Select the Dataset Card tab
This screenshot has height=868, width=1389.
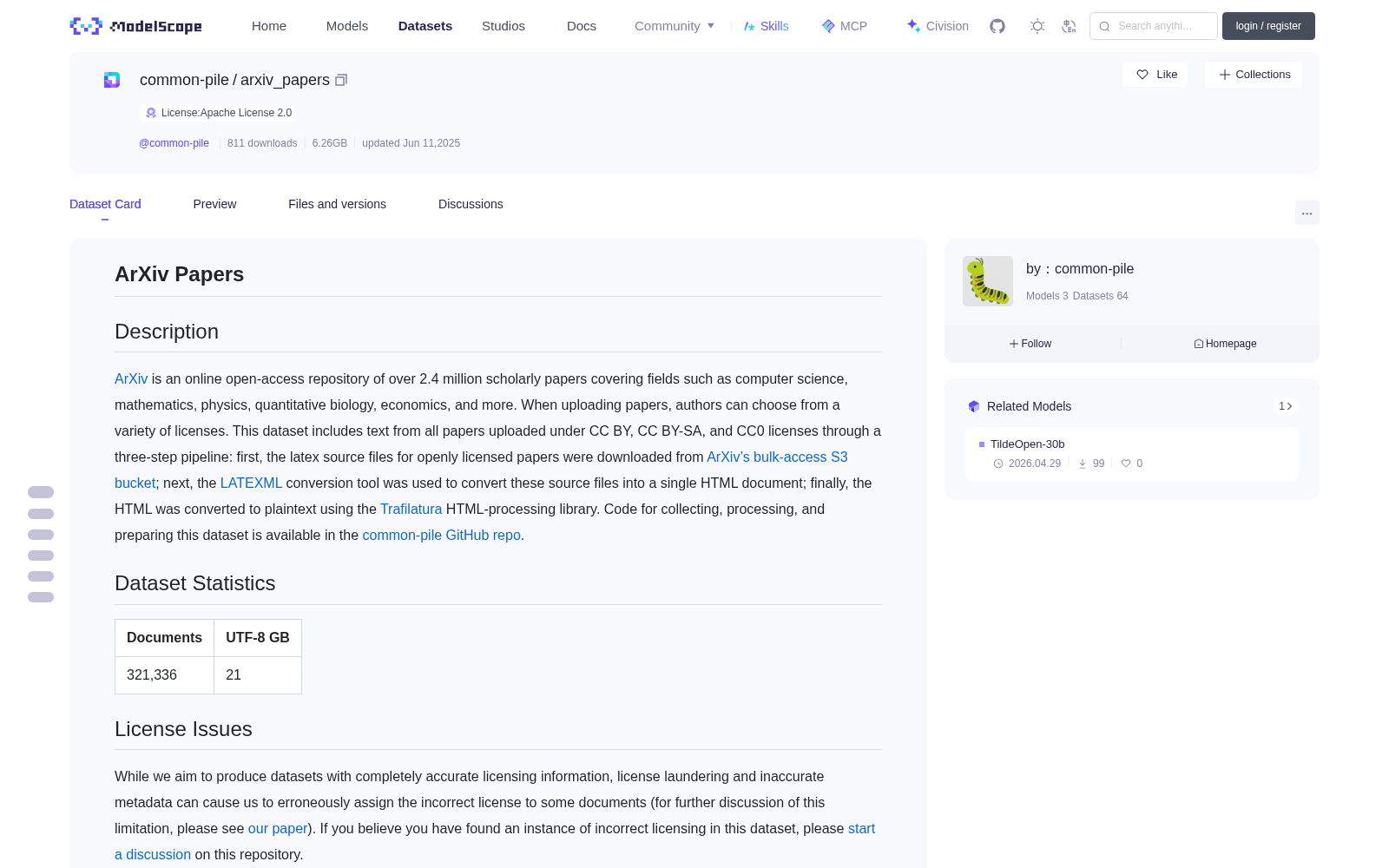point(105,204)
